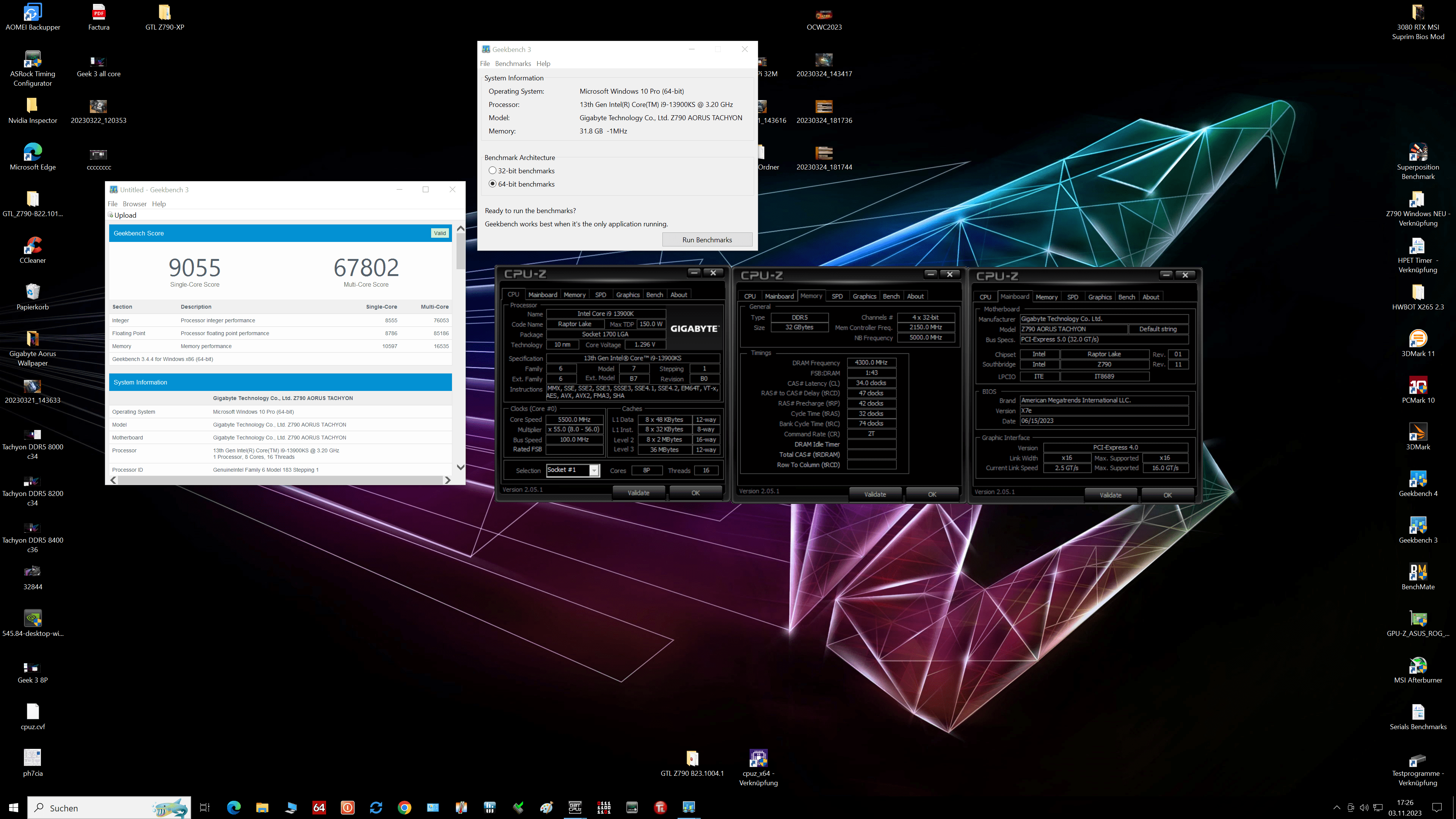
Task: Open the Browser menu in Geekbench results window
Action: coord(135,204)
